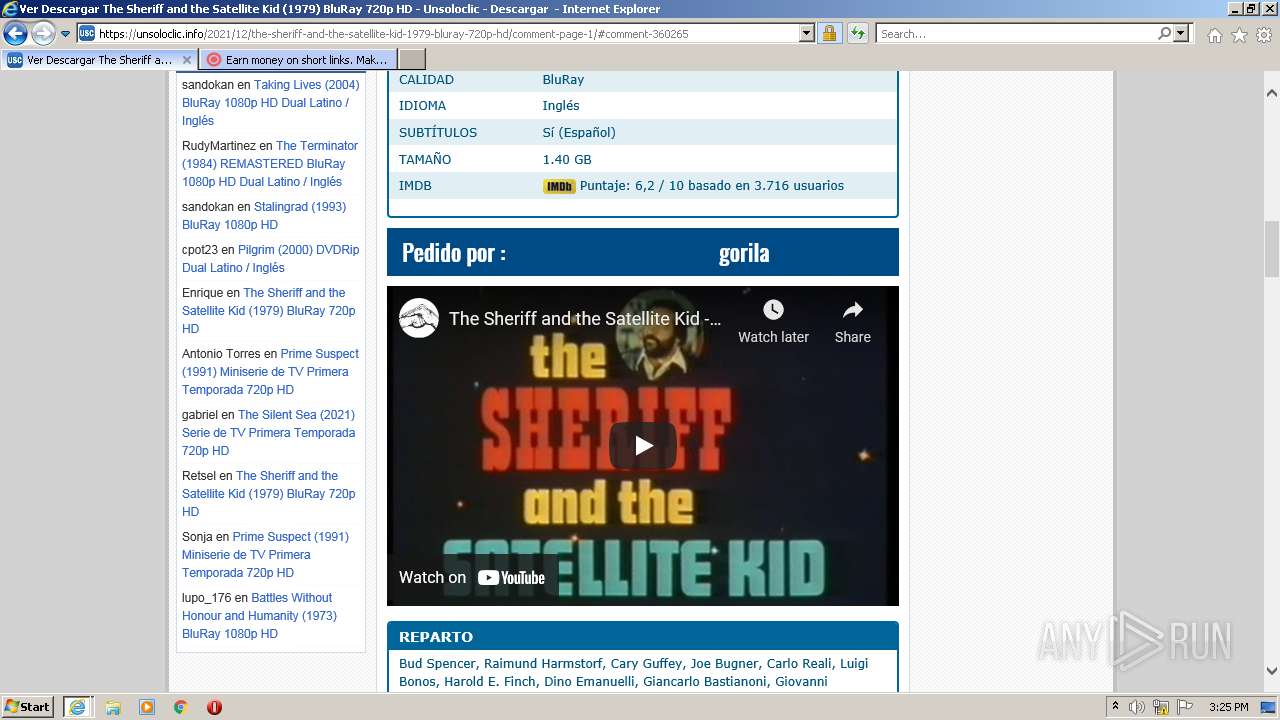Click the magnifier search icon
The image size is (1280, 720).
point(1164,33)
